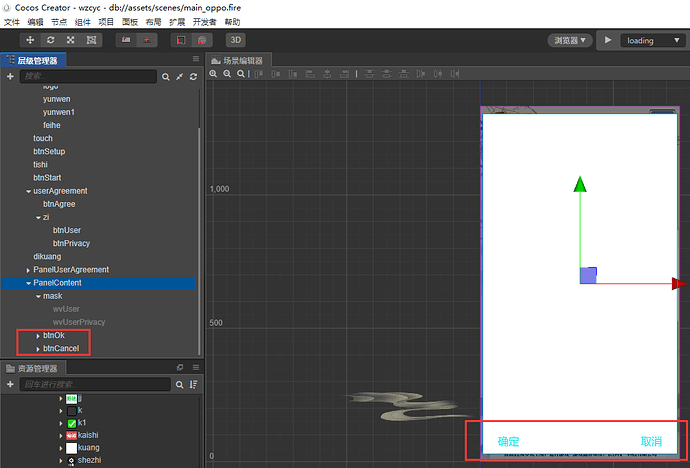690x468 pixels.
Task: Refresh the hierarchy panel
Action: 193,77
